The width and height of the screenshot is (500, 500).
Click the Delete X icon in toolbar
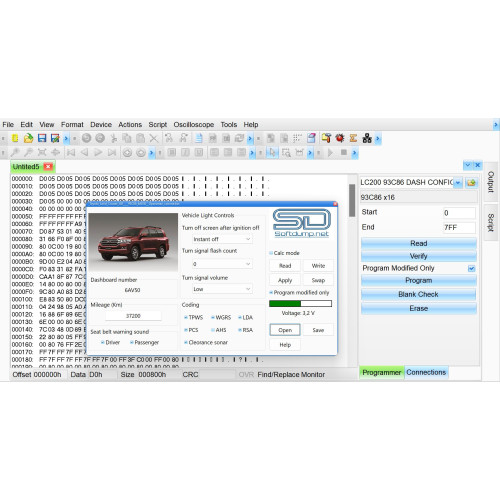(154, 138)
